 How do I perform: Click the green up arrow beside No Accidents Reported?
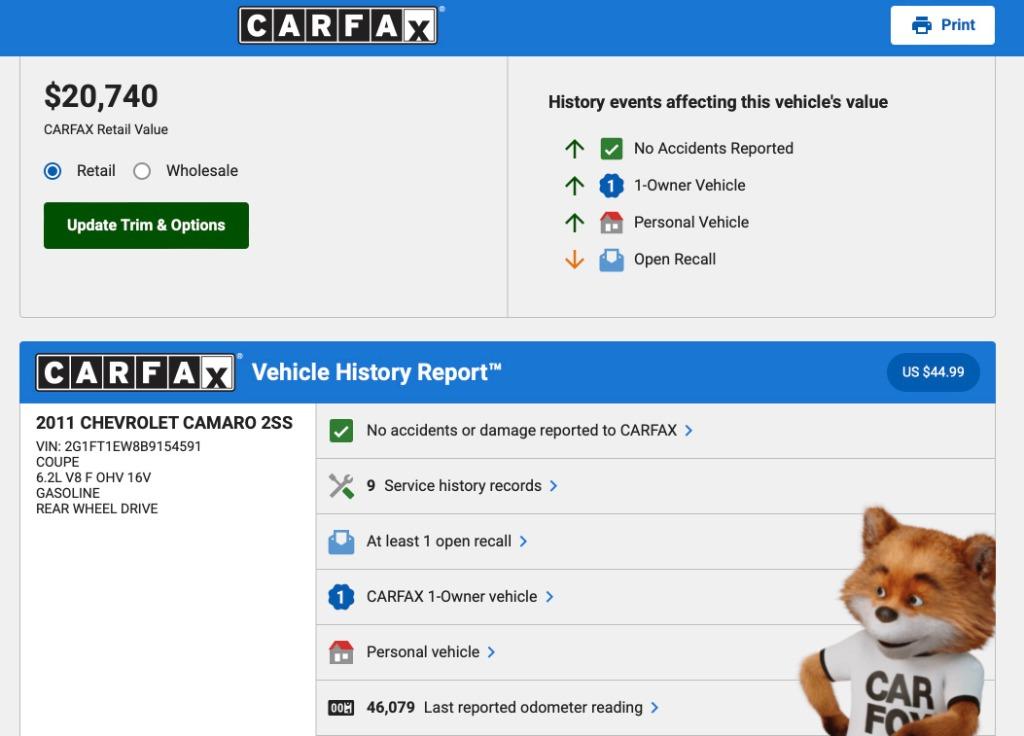pos(574,149)
